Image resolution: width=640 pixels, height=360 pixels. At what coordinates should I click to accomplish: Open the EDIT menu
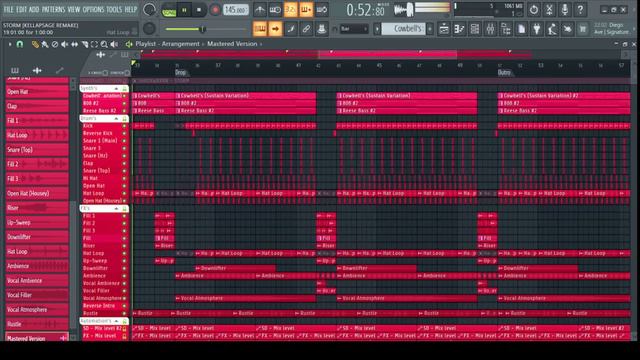21,9
